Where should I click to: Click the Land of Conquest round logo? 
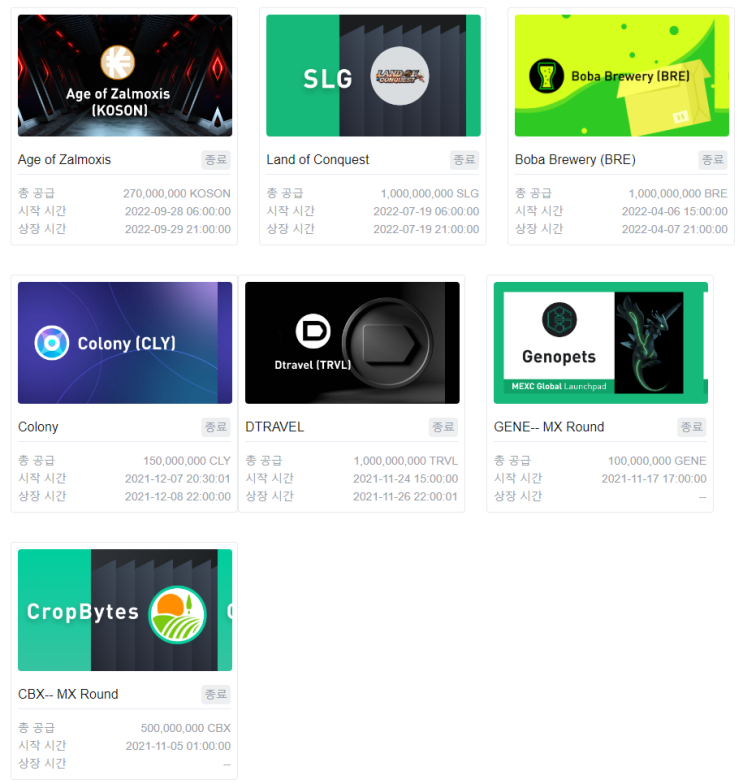click(x=400, y=76)
